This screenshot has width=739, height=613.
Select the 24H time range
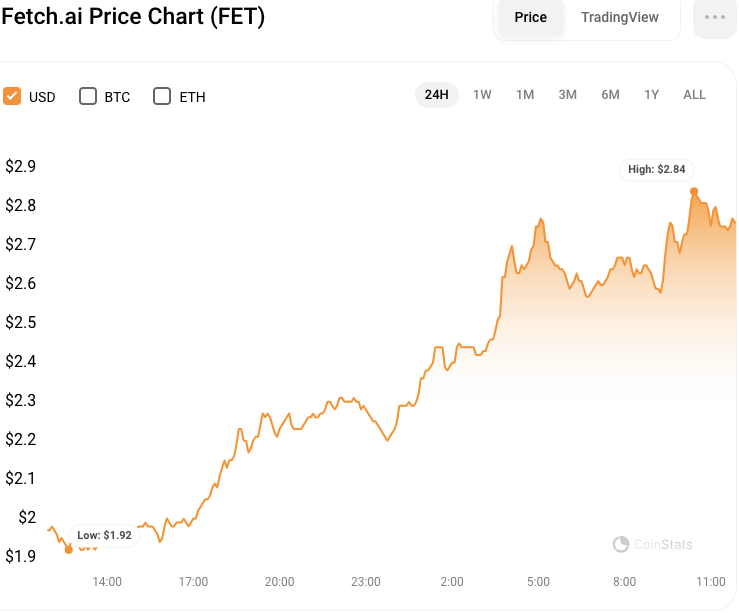[436, 95]
